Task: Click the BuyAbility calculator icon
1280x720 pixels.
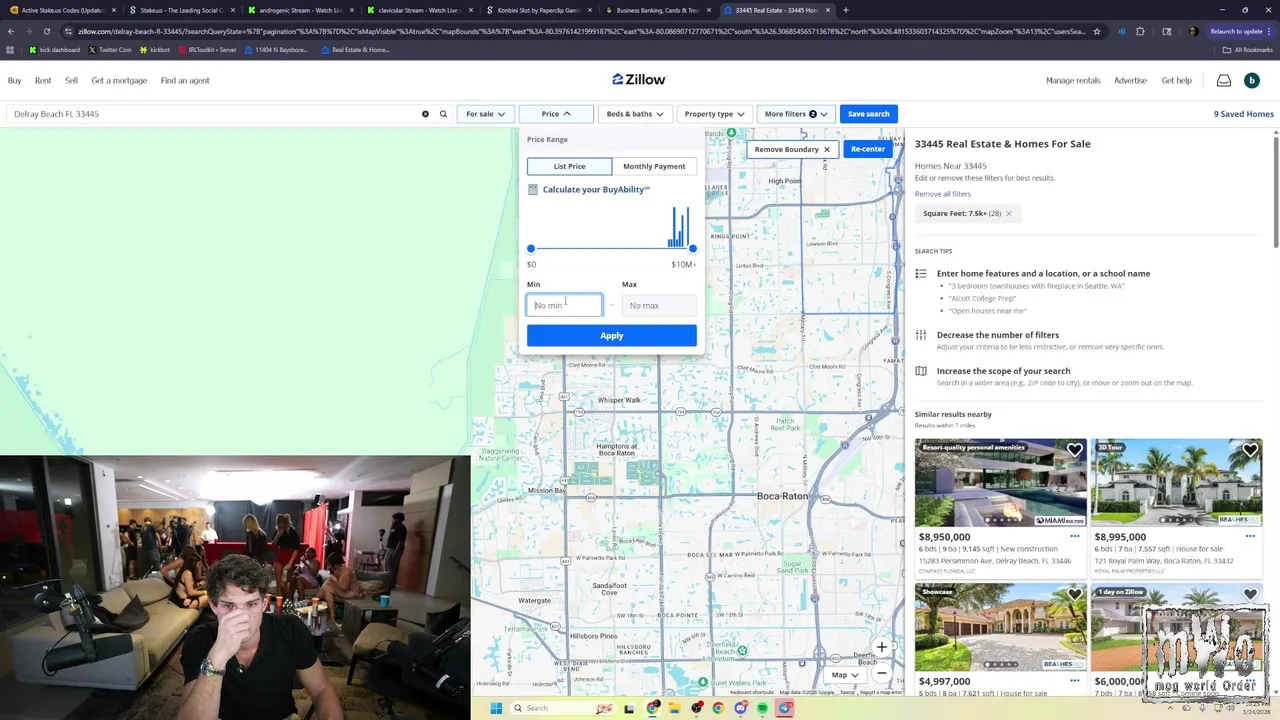Action: (x=533, y=189)
